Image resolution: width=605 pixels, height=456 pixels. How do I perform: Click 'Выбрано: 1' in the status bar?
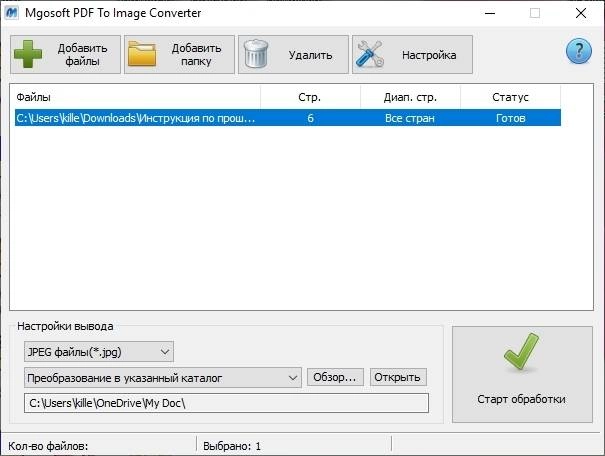point(232,446)
